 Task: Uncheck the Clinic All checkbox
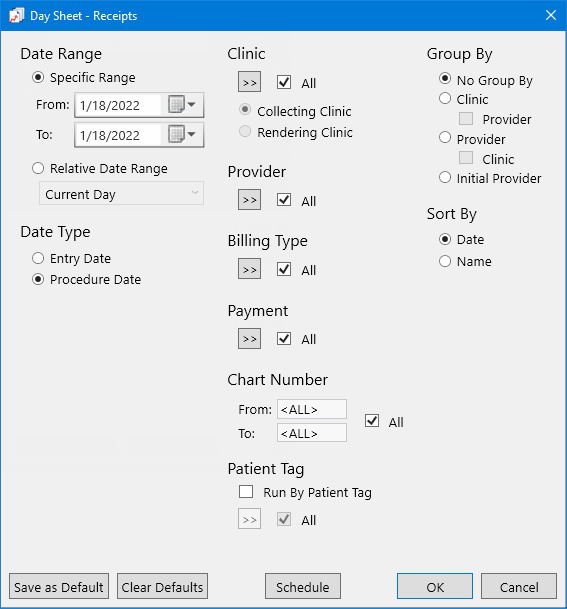[x=284, y=82]
